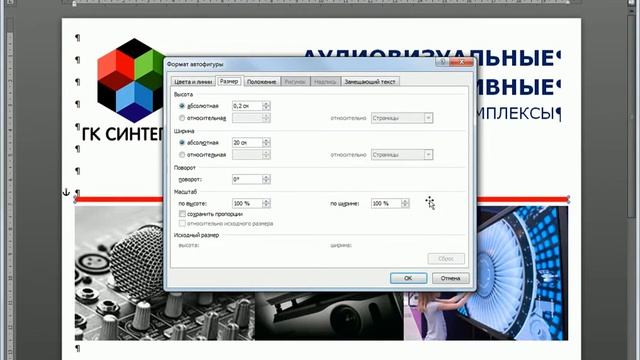The height and width of the screenshot is (360, 640).
Task: Increase absolute height with the up spinner arrow
Action: (x=266, y=103)
